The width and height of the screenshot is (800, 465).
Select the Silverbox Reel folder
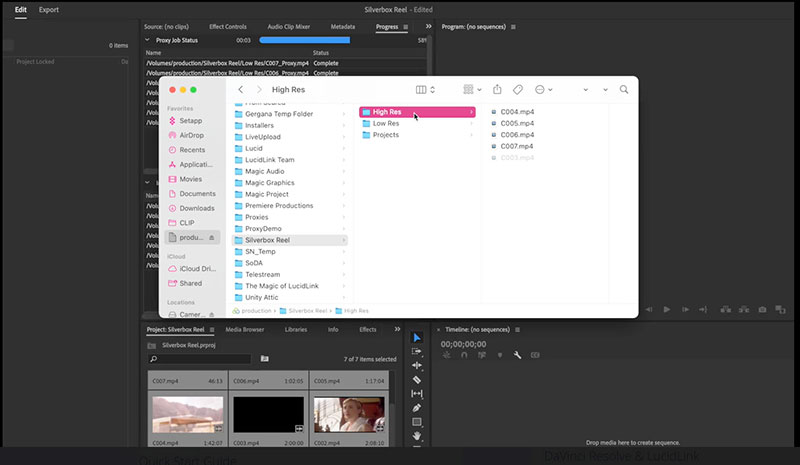point(290,240)
